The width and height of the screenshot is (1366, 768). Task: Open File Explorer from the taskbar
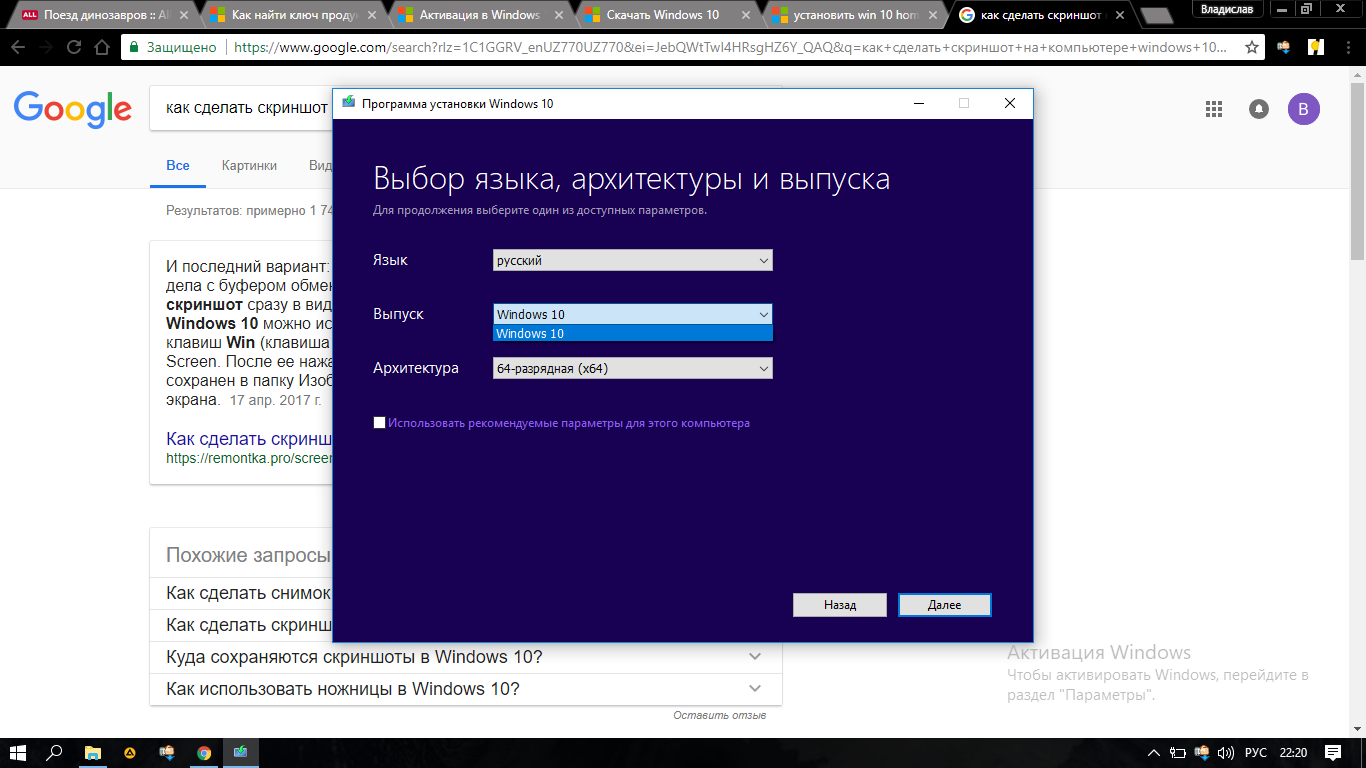tap(93, 753)
